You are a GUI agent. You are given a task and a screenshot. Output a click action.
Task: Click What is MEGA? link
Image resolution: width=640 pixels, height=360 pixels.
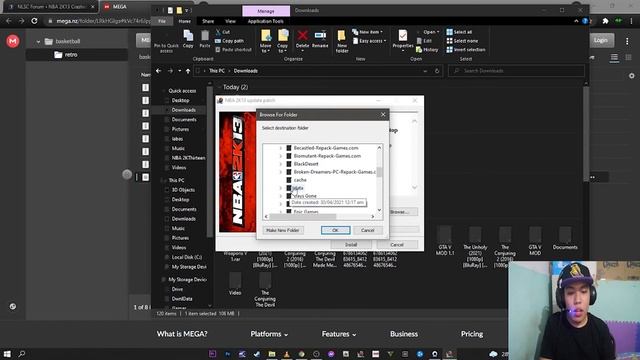[x=182, y=334]
